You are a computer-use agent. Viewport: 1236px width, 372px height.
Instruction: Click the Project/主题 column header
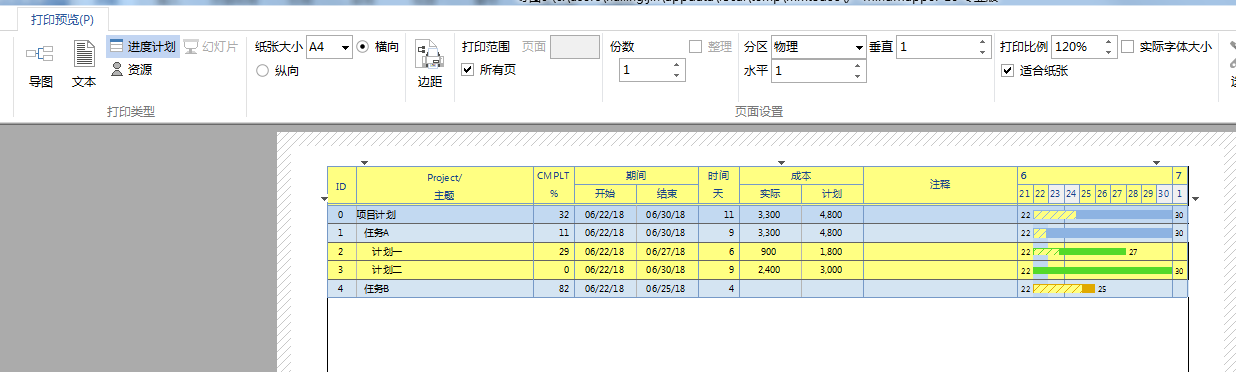point(444,185)
